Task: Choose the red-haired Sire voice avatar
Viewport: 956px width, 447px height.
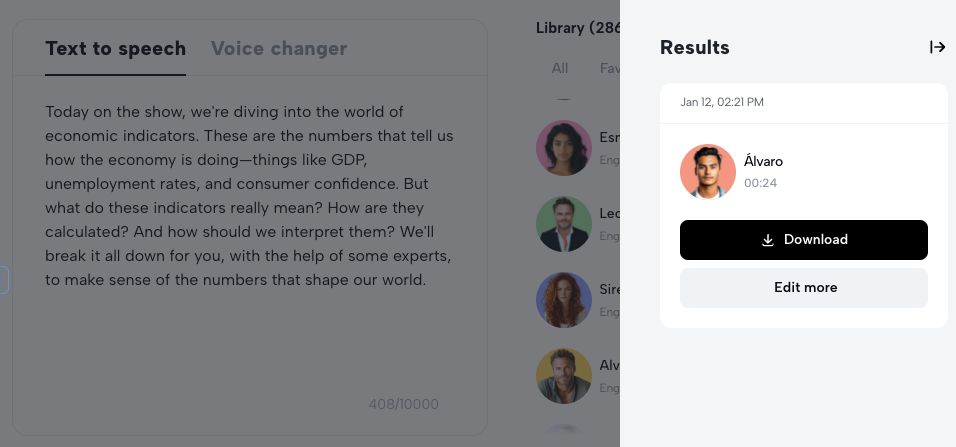Action: 564,299
